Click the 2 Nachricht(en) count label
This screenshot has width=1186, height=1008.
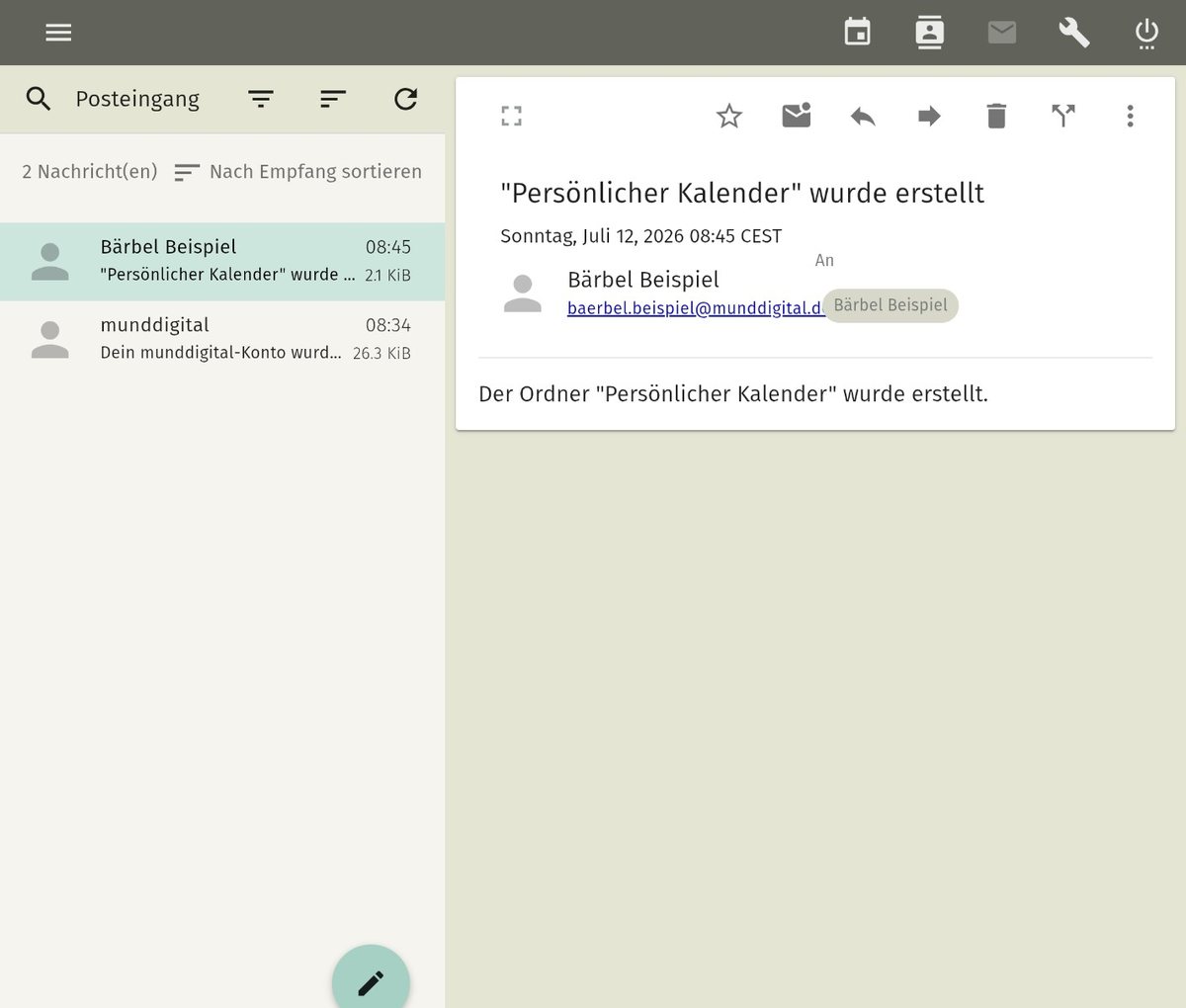click(x=90, y=172)
